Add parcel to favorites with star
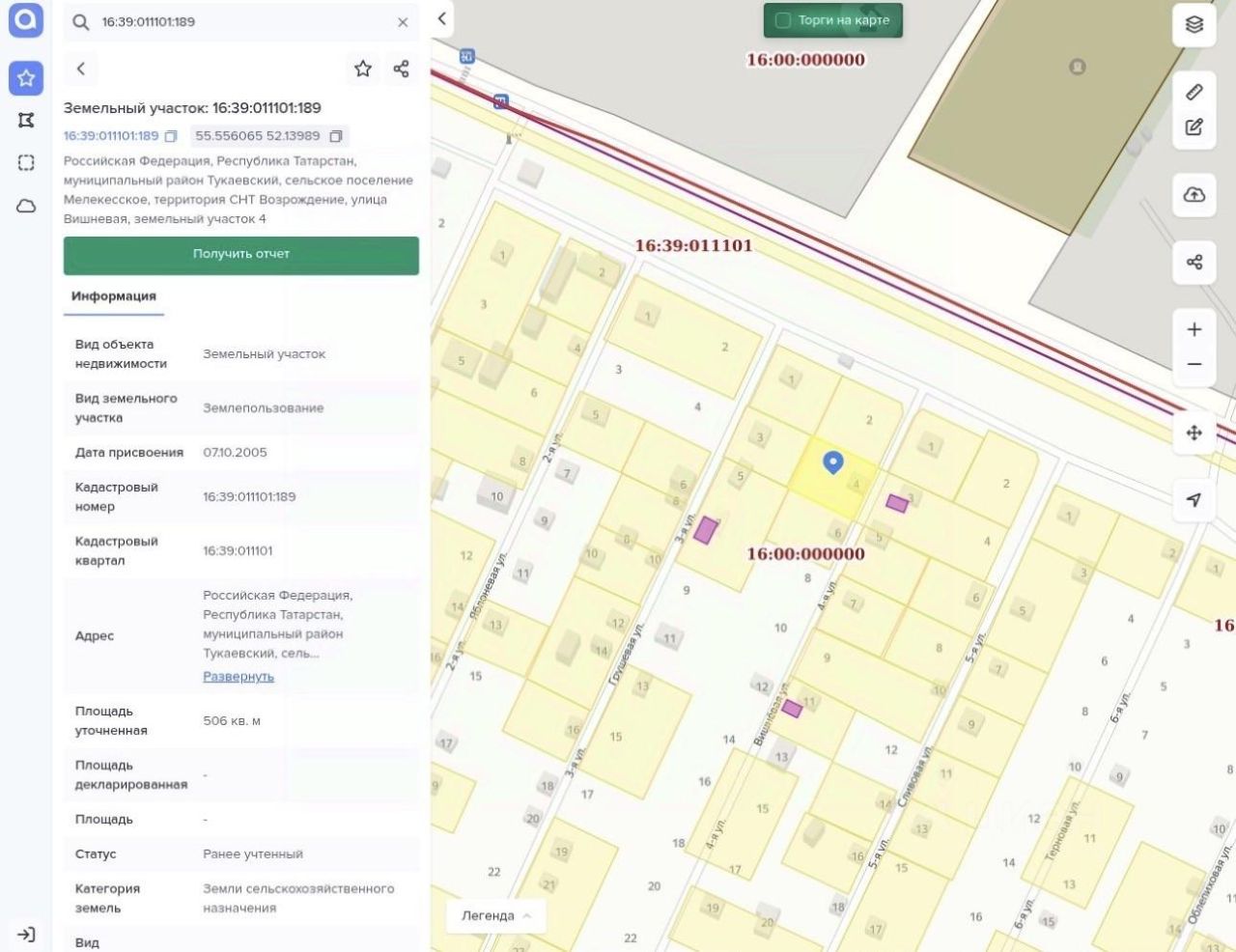 point(363,69)
